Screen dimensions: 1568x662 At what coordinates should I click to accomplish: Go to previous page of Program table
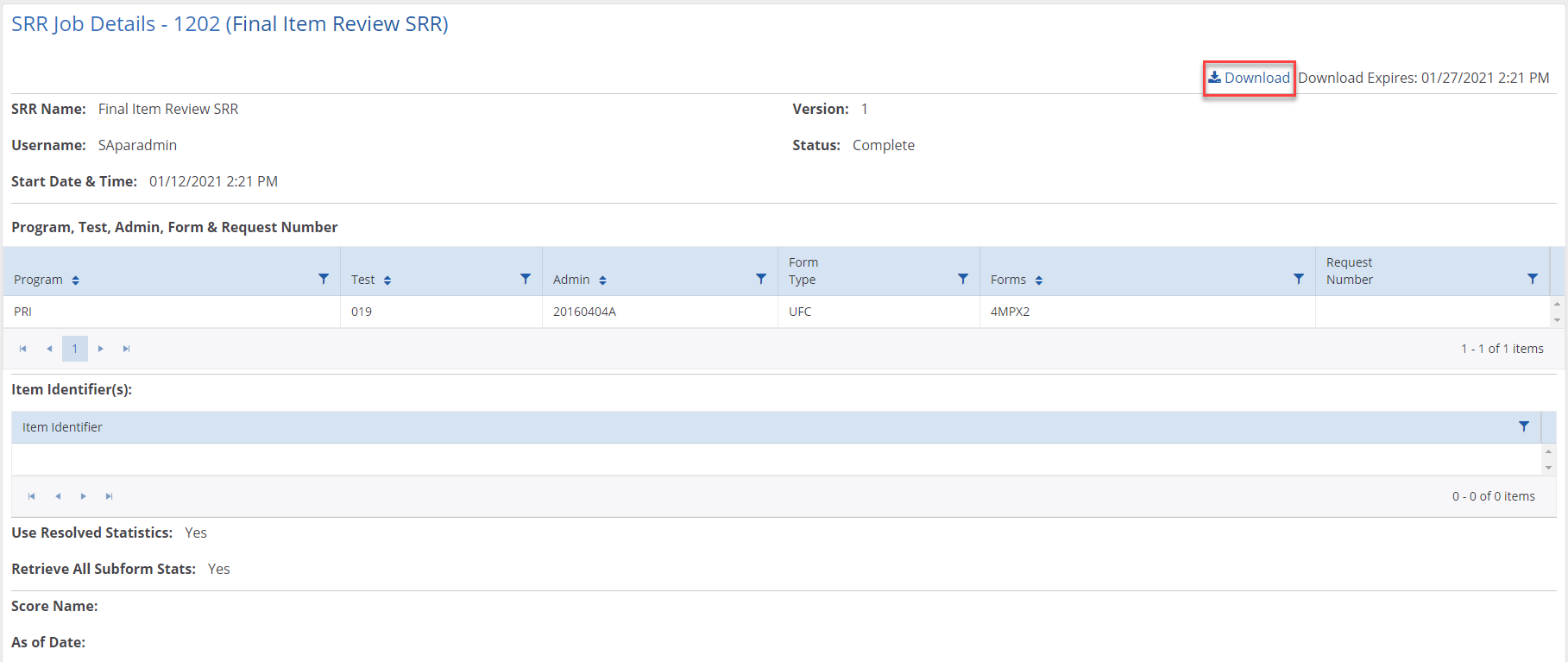click(x=49, y=349)
